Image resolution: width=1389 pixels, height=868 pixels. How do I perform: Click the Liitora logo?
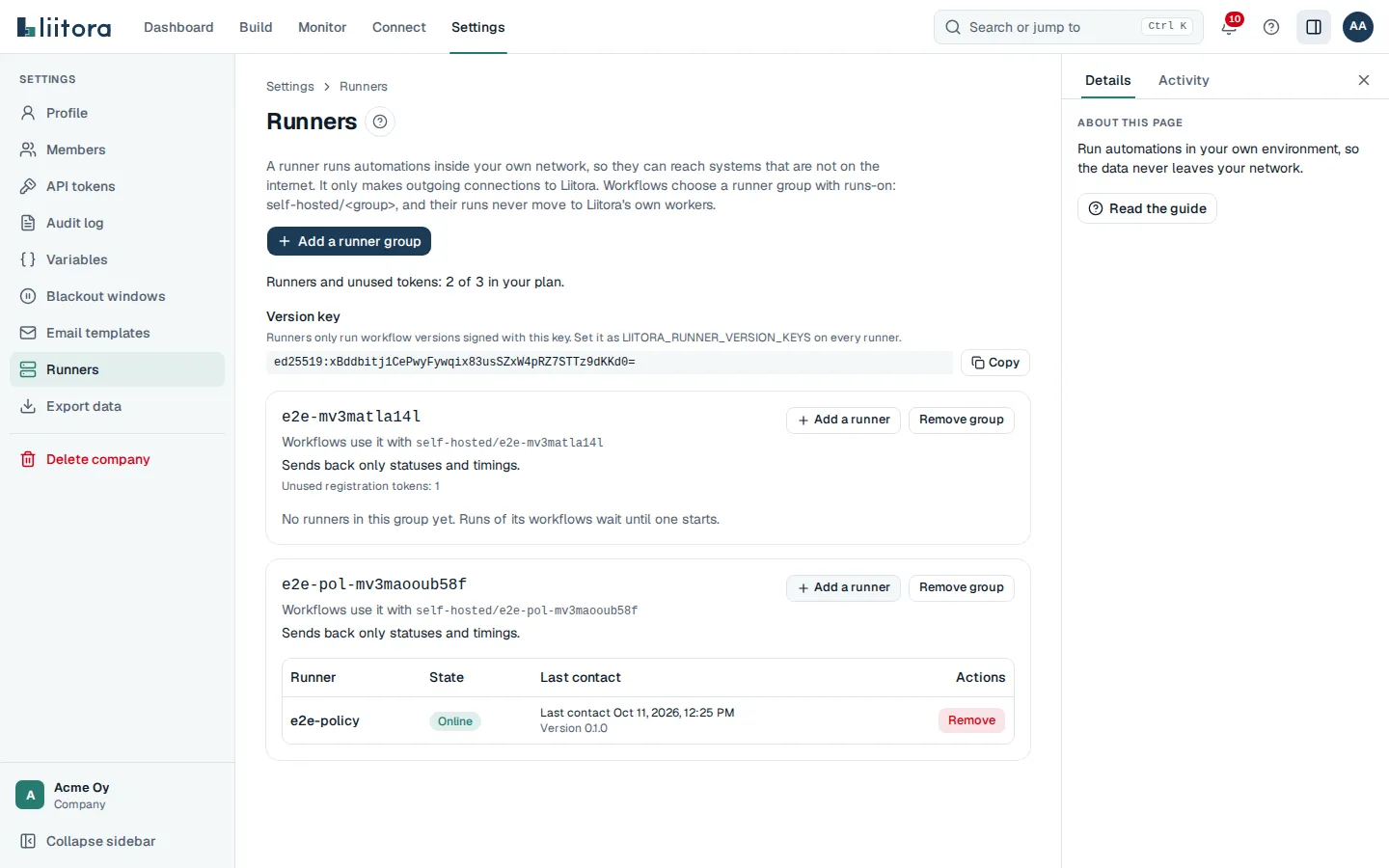tap(64, 27)
